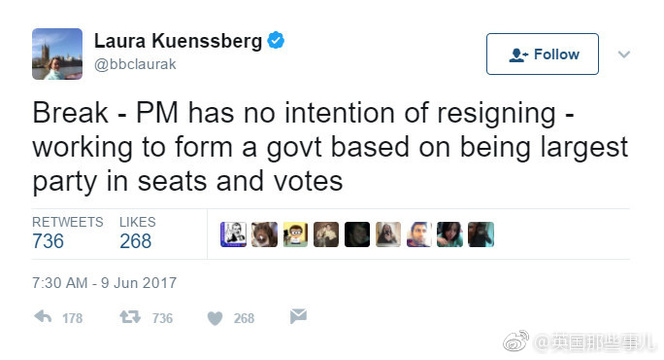Open the 7:30 AM - 9 Jun 2017 timestamp

click(x=104, y=282)
